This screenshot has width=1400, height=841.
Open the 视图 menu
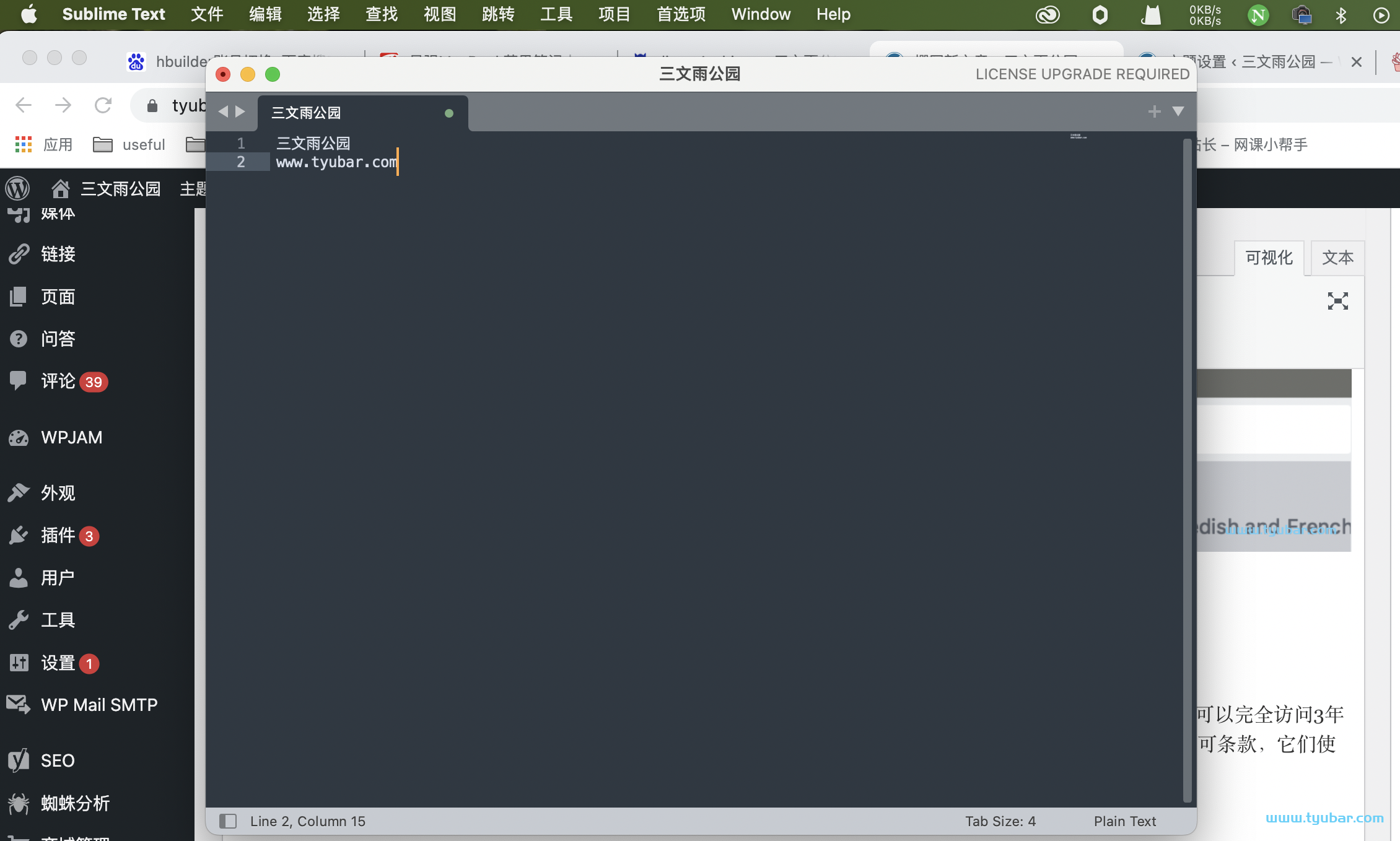[x=440, y=14]
